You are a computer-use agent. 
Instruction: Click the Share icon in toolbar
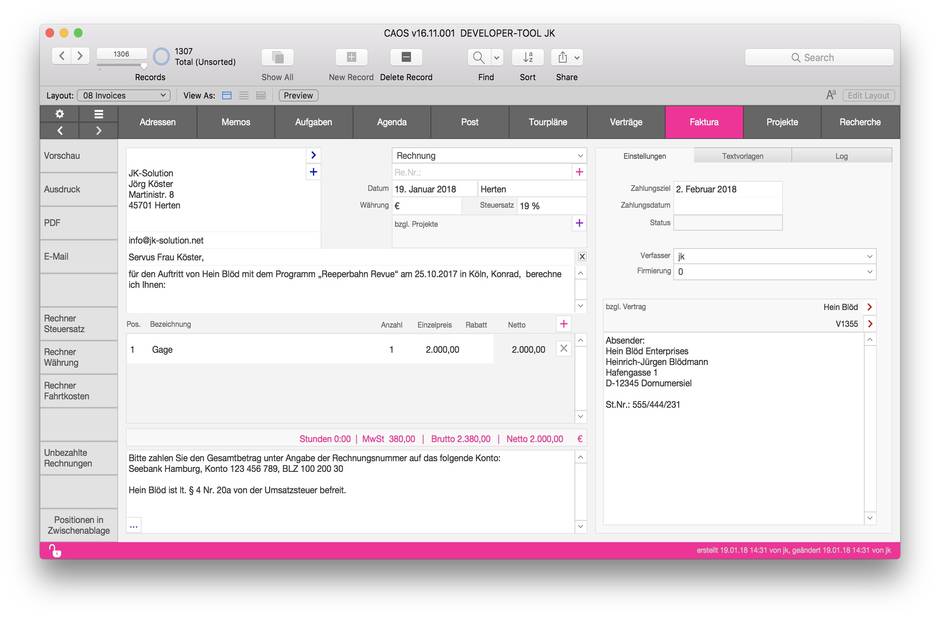click(562, 57)
